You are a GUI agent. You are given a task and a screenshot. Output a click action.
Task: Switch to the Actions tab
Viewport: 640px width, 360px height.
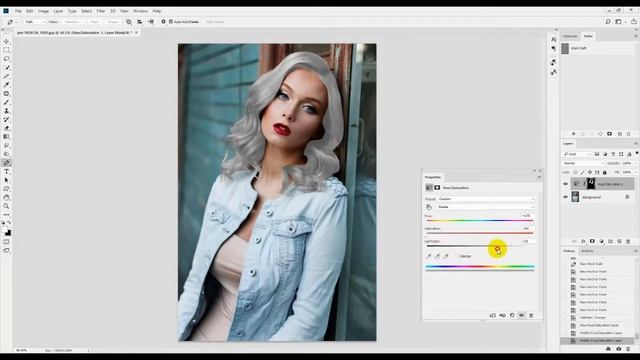[x=587, y=251]
